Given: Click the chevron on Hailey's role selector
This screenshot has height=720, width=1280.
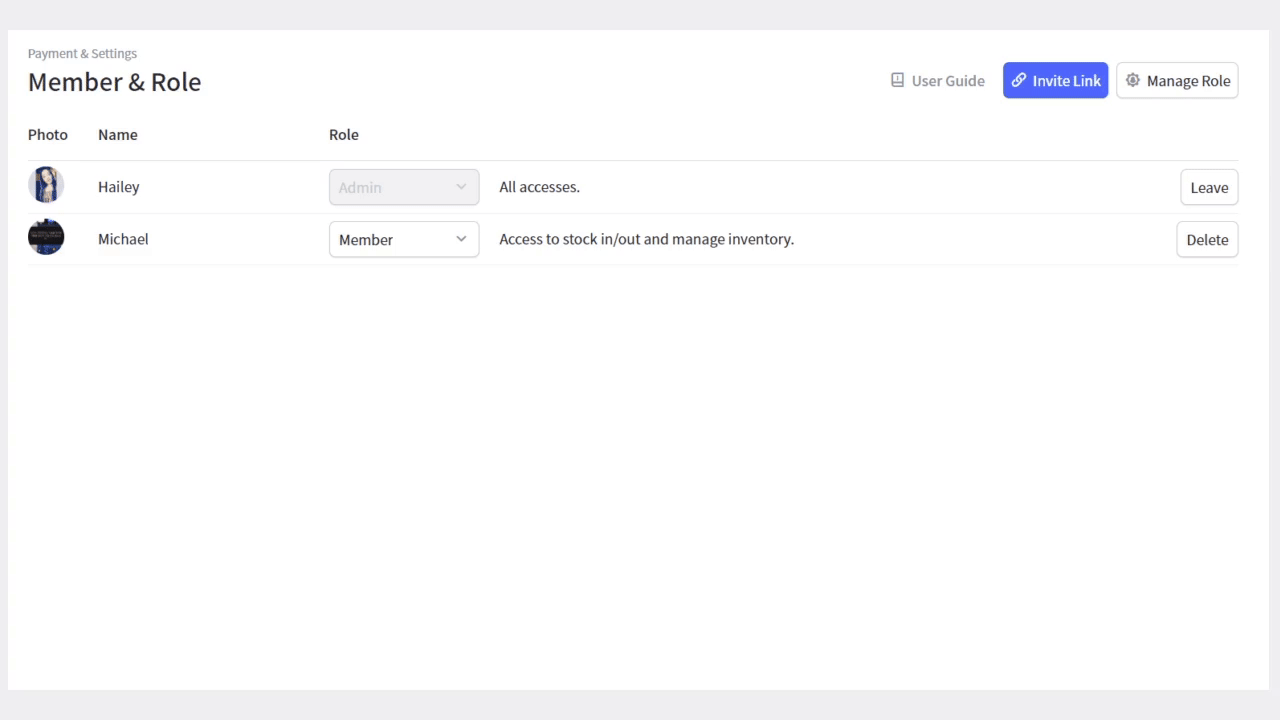Looking at the screenshot, I should coord(461,187).
